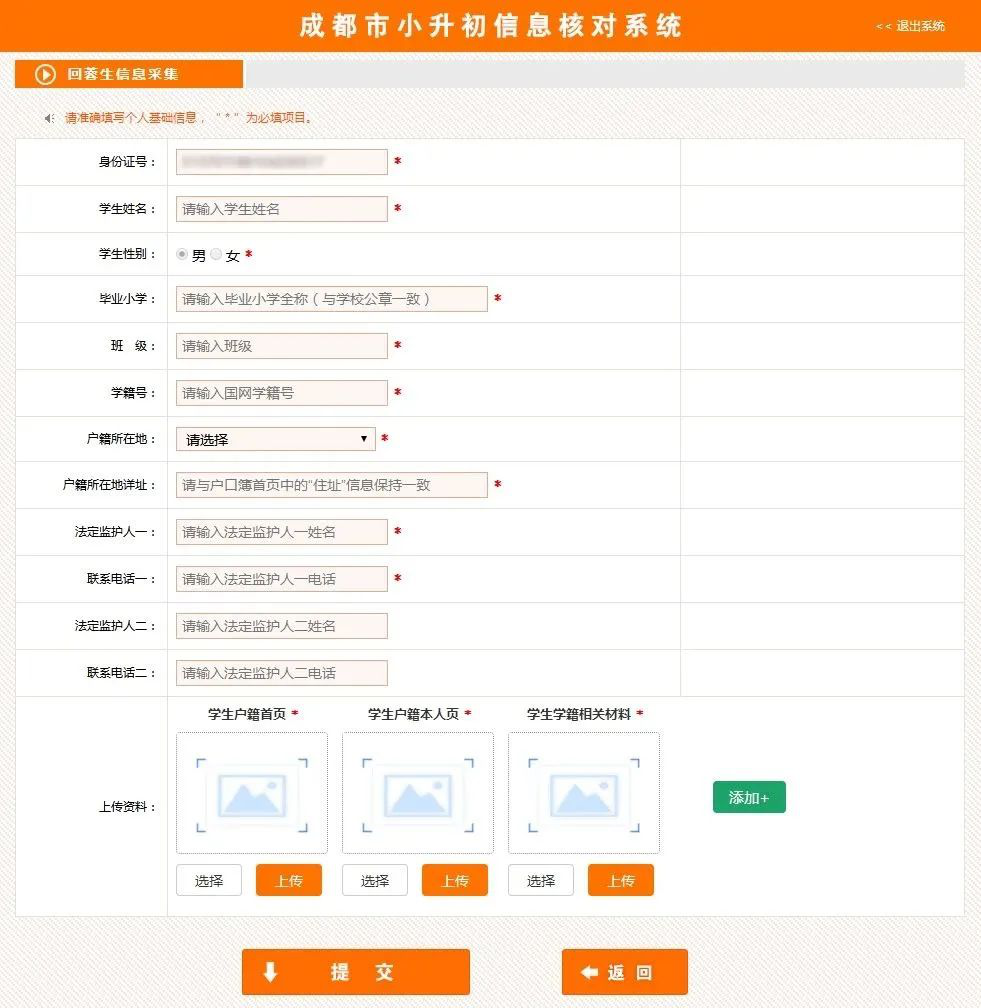Focus the 联系电话一 phone field
Image resolution: width=981 pixels, height=1008 pixels.
[282, 579]
